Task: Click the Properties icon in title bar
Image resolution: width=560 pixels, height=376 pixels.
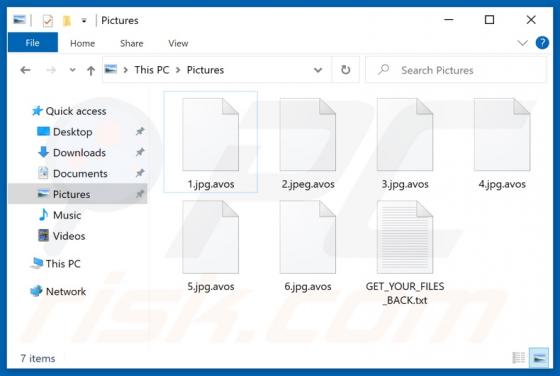Action: [x=48, y=21]
